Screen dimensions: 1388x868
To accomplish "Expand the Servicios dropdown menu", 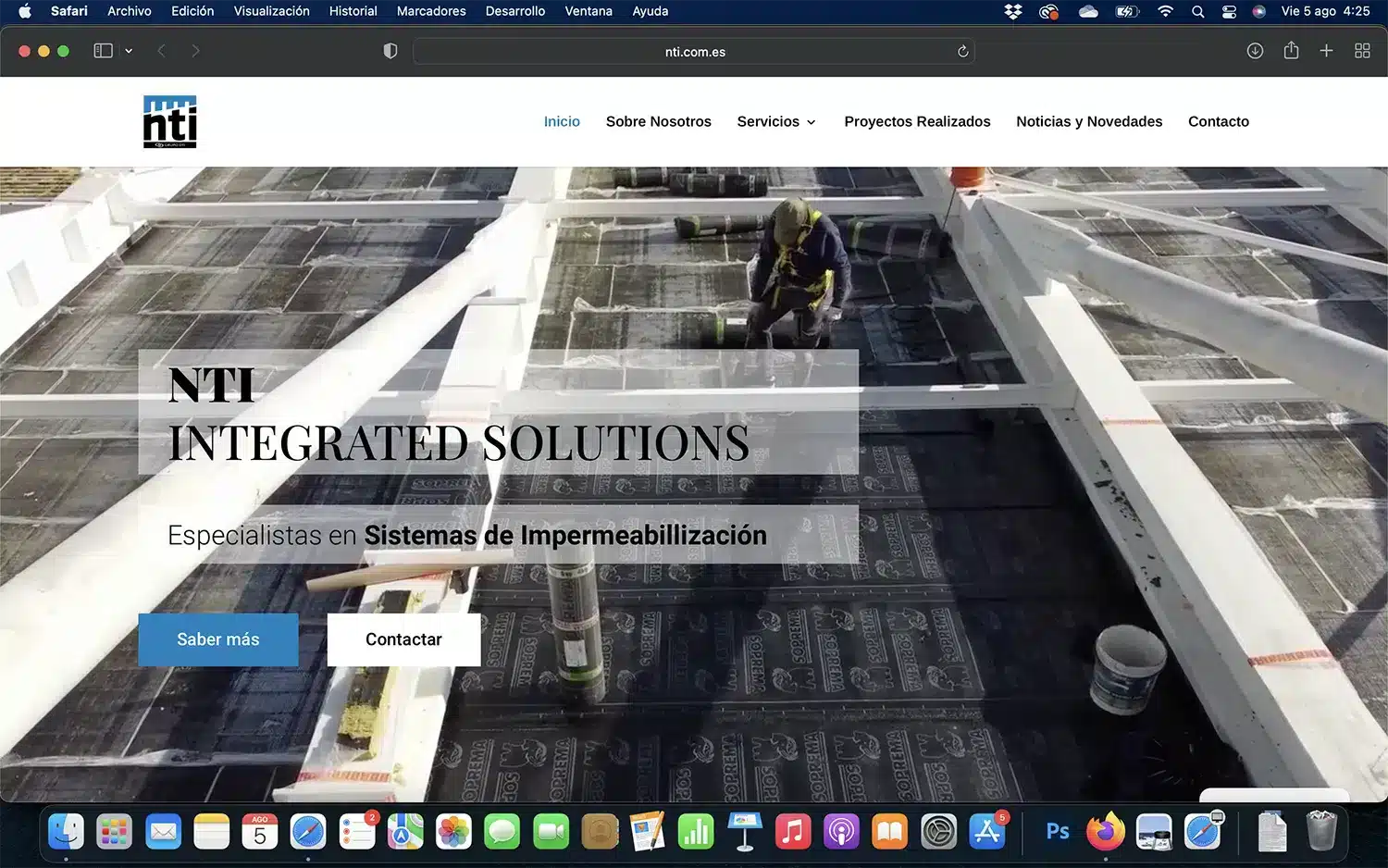I will pyautogui.click(x=776, y=121).
